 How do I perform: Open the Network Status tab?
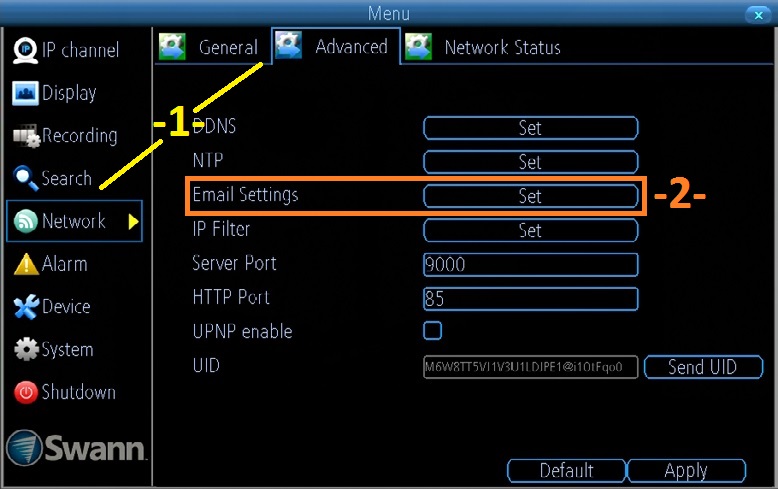(x=484, y=47)
